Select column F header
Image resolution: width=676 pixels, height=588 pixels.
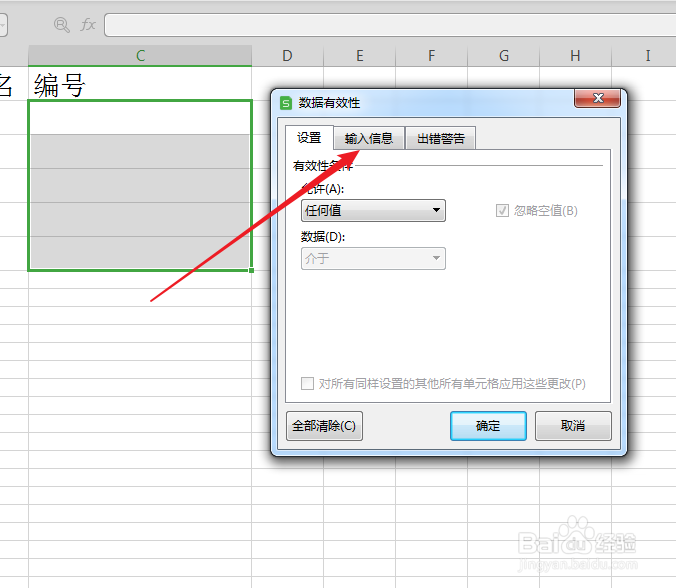[432, 56]
